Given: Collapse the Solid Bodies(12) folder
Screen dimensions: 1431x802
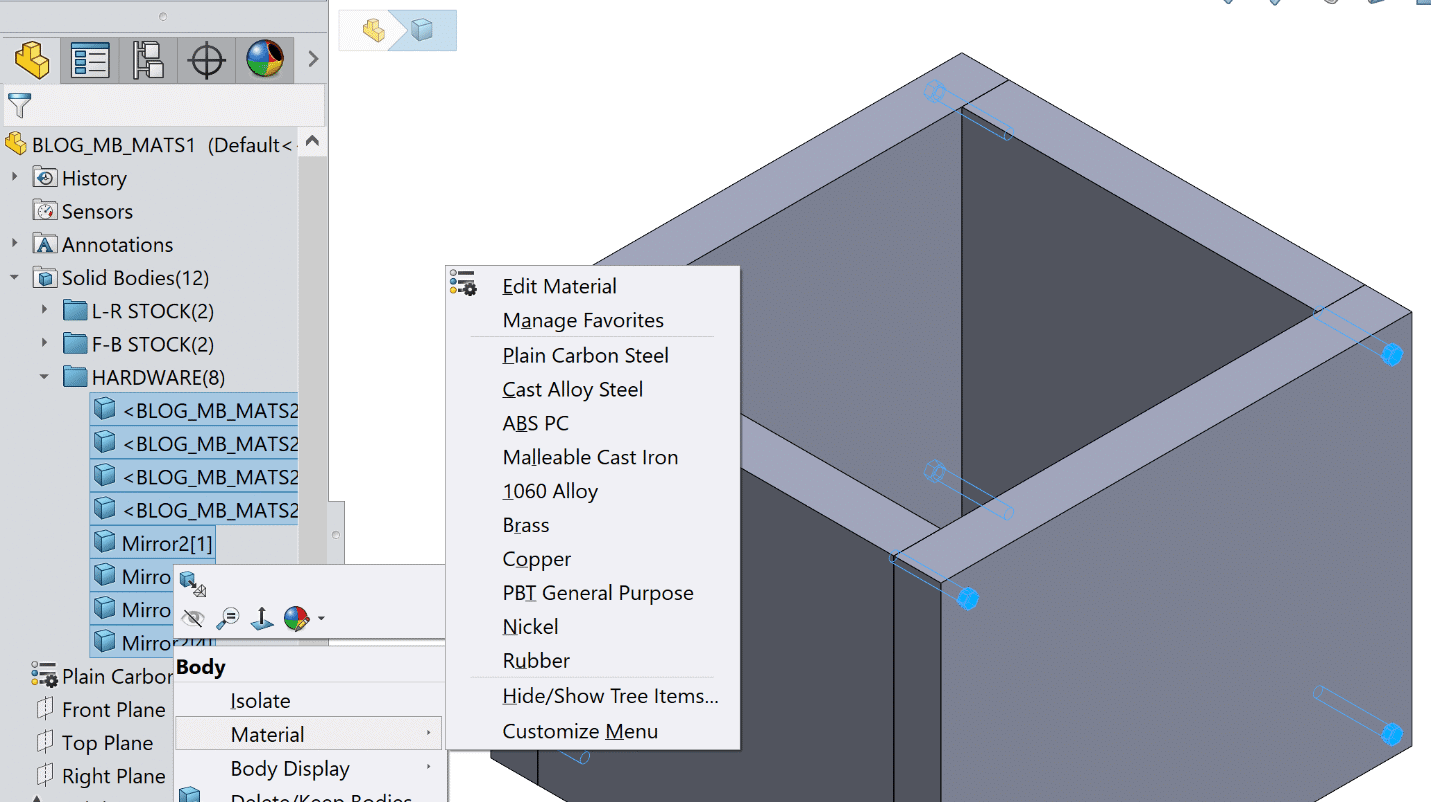Looking at the screenshot, I should (14, 277).
